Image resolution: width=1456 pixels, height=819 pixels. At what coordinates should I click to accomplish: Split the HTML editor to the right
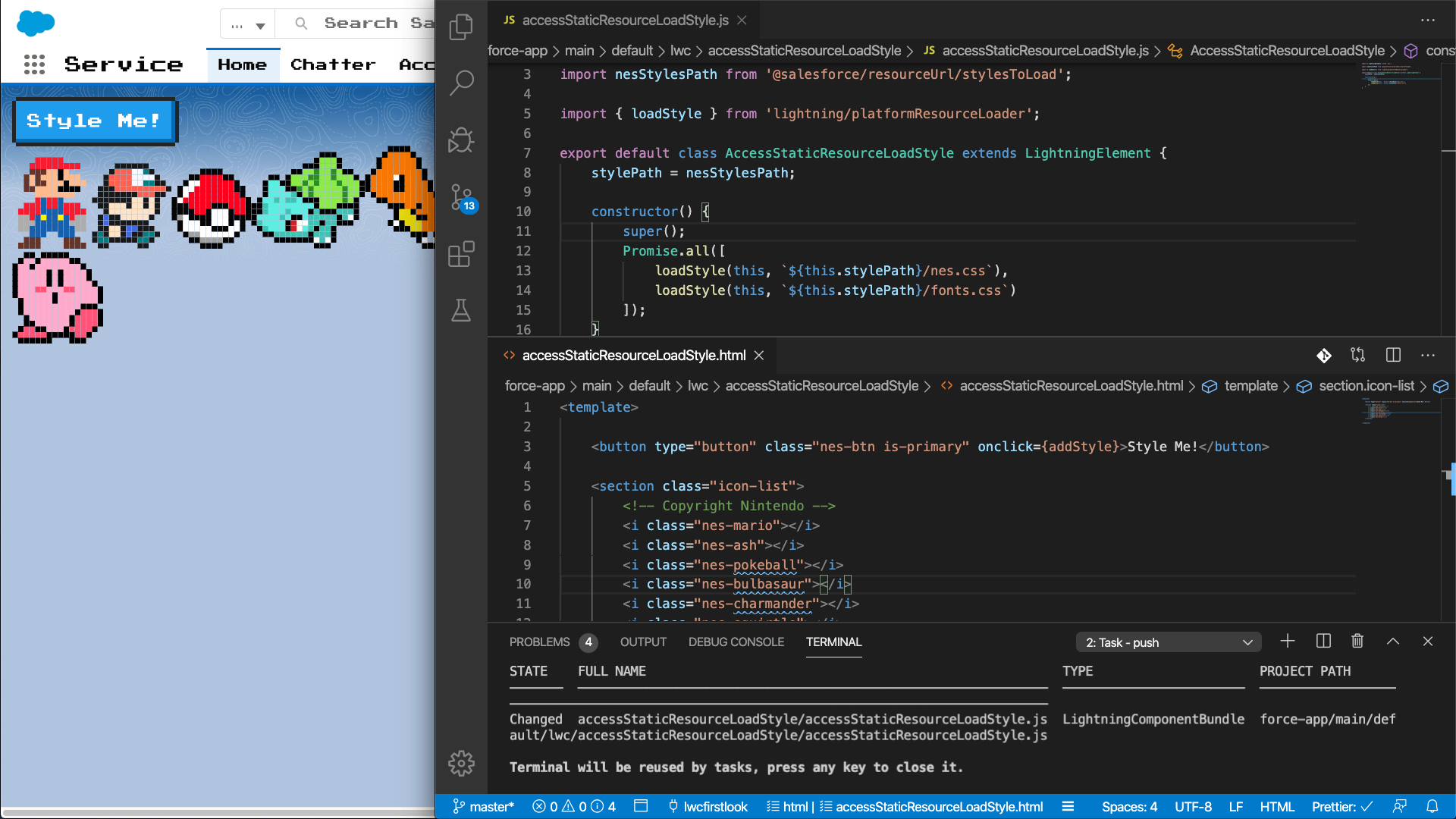pyautogui.click(x=1393, y=355)
